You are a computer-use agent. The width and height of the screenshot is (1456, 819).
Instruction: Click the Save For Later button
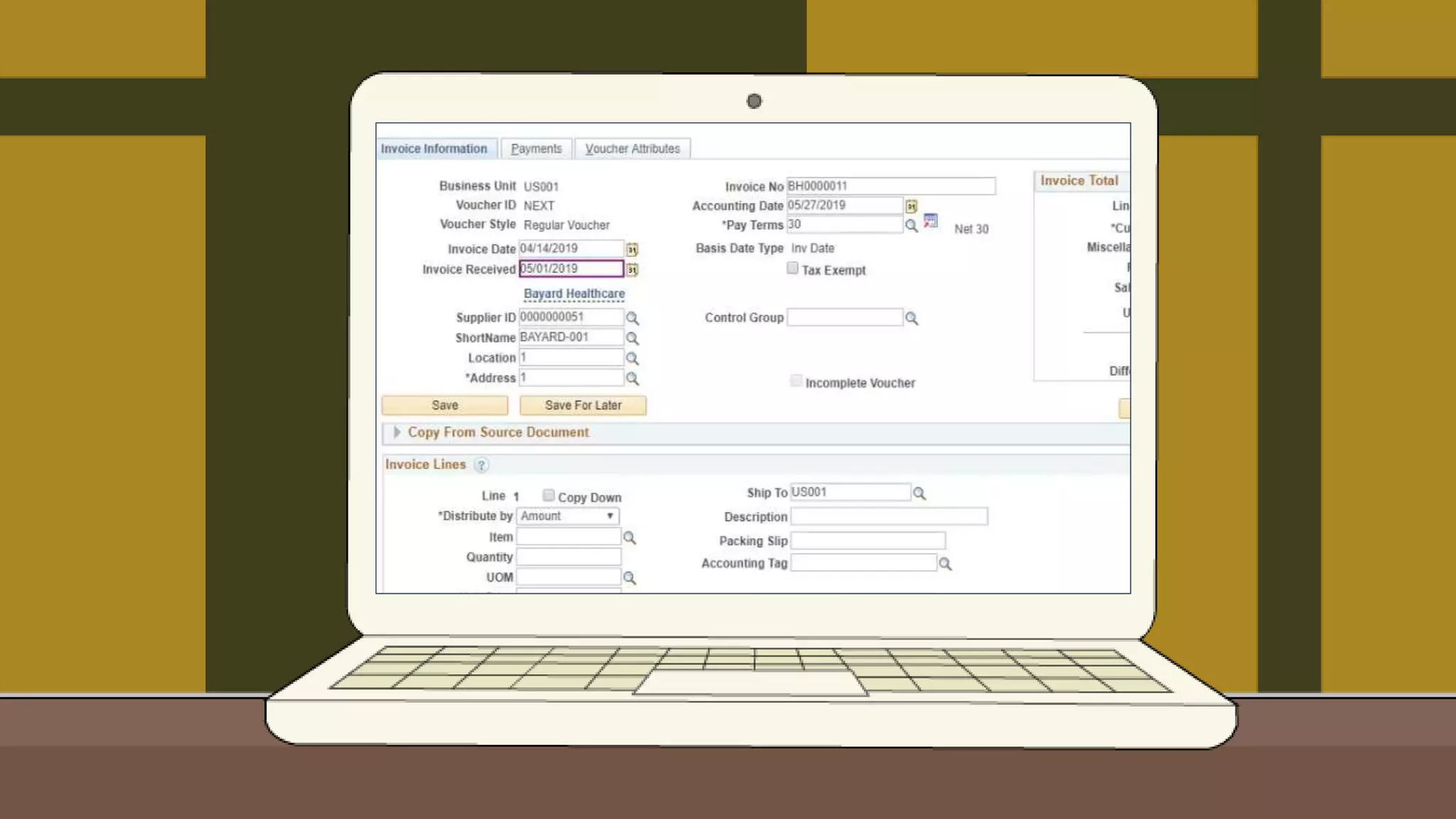582,405
